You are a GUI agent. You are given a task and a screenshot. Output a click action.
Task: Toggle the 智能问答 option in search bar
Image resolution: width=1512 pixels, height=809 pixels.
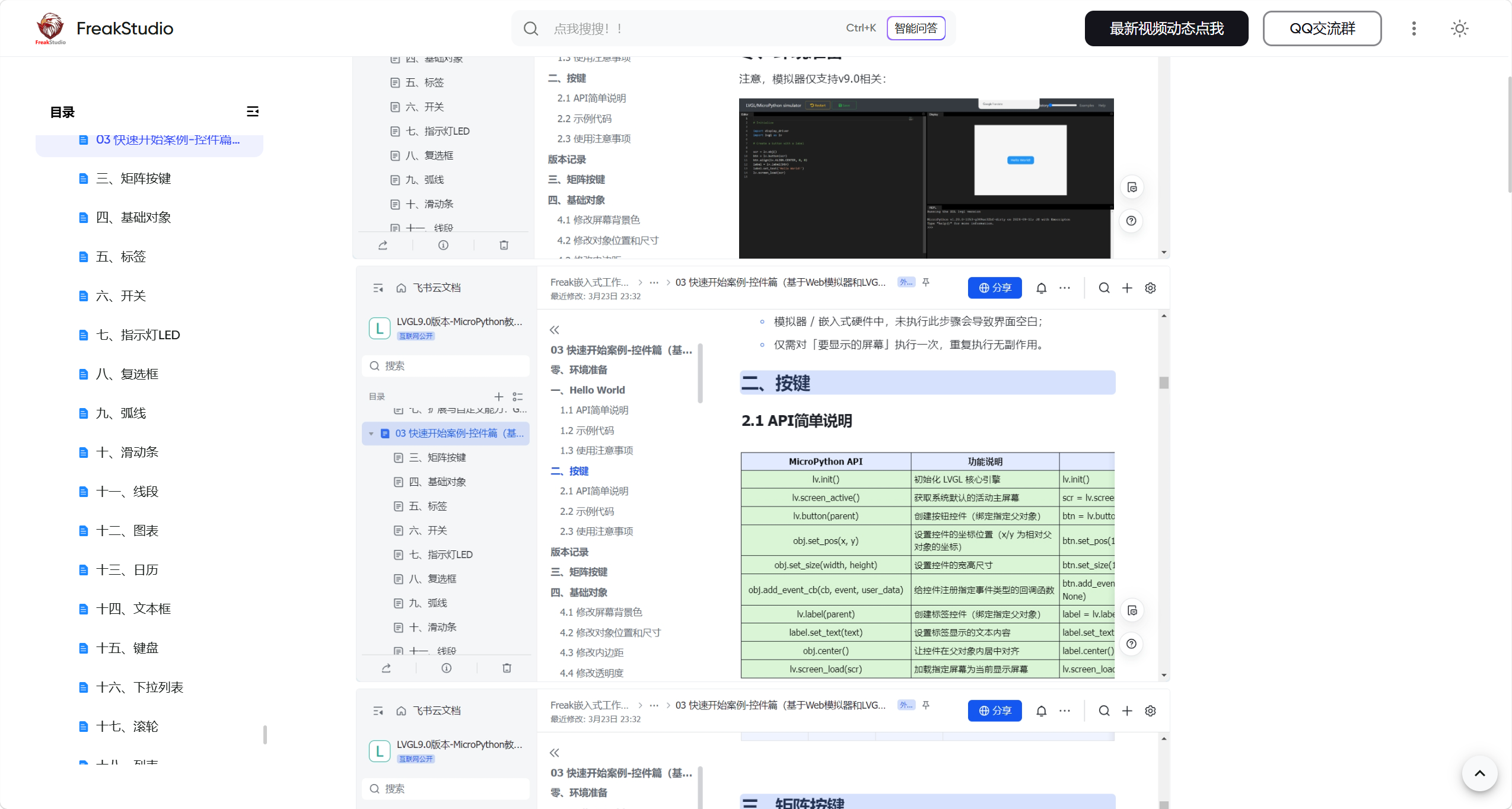click(916, 28)
